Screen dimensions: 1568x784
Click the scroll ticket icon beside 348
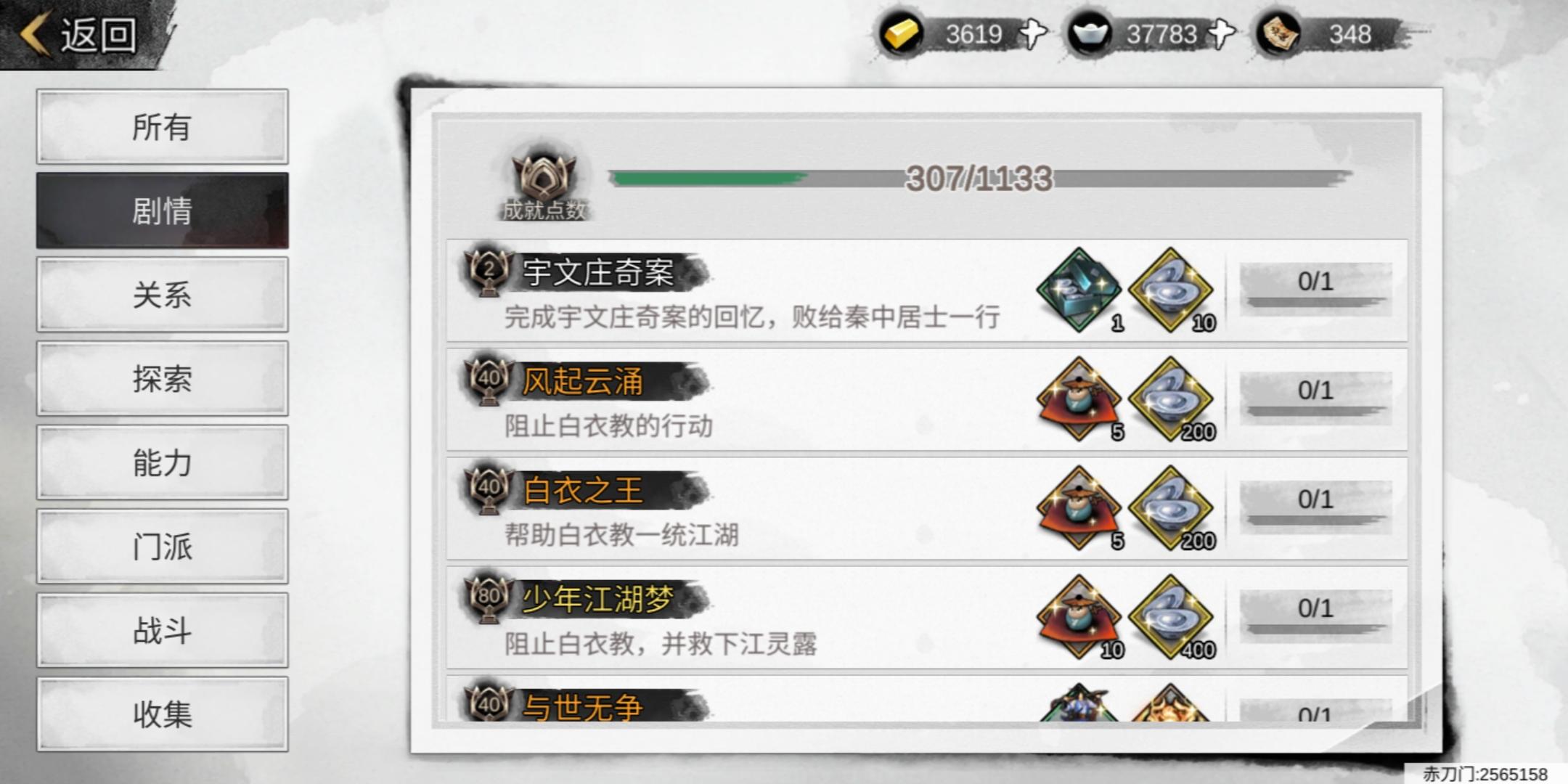1279,34
